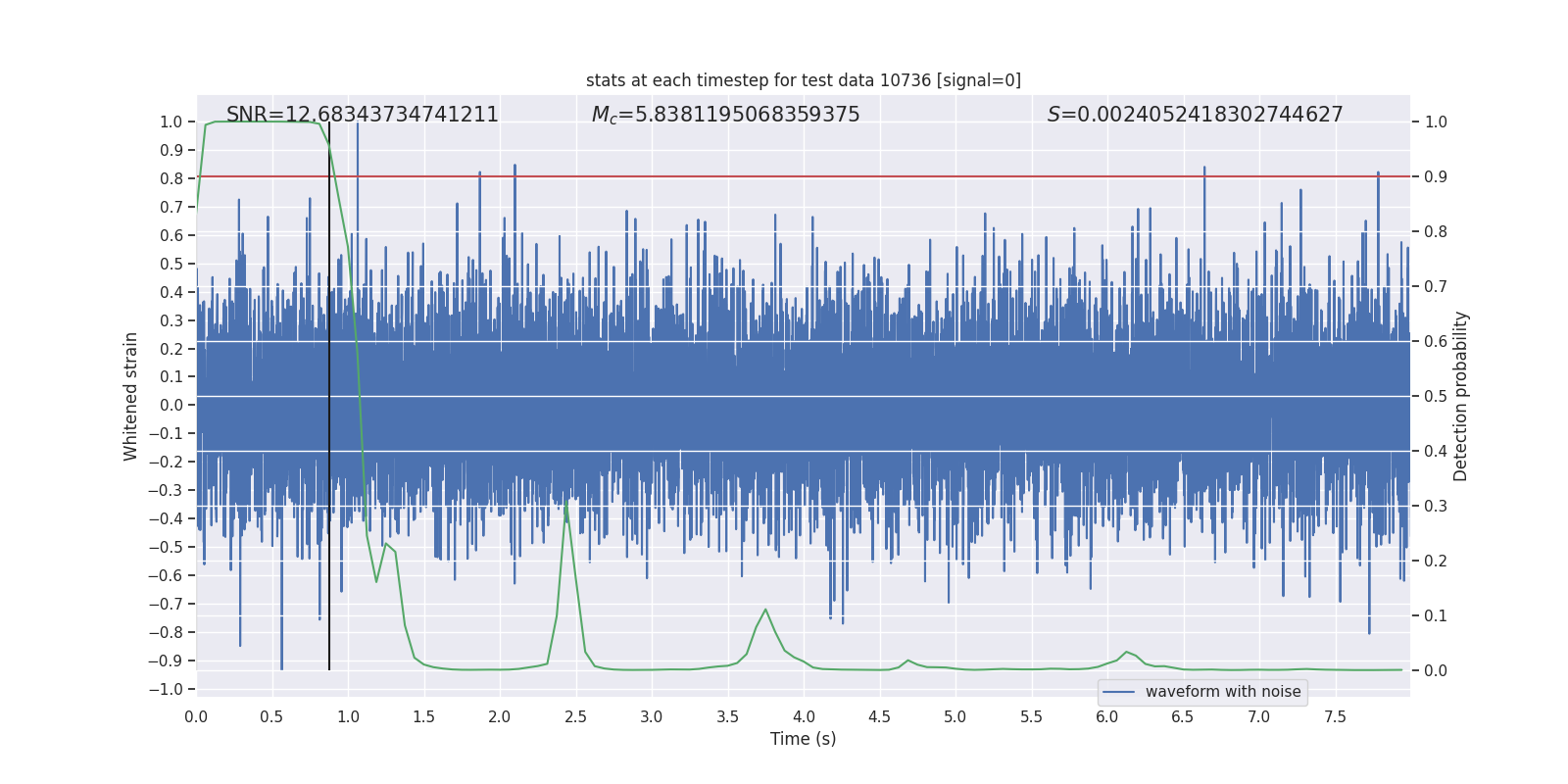Click the x-axis tick label 4.0

click(x=803, y=716)
